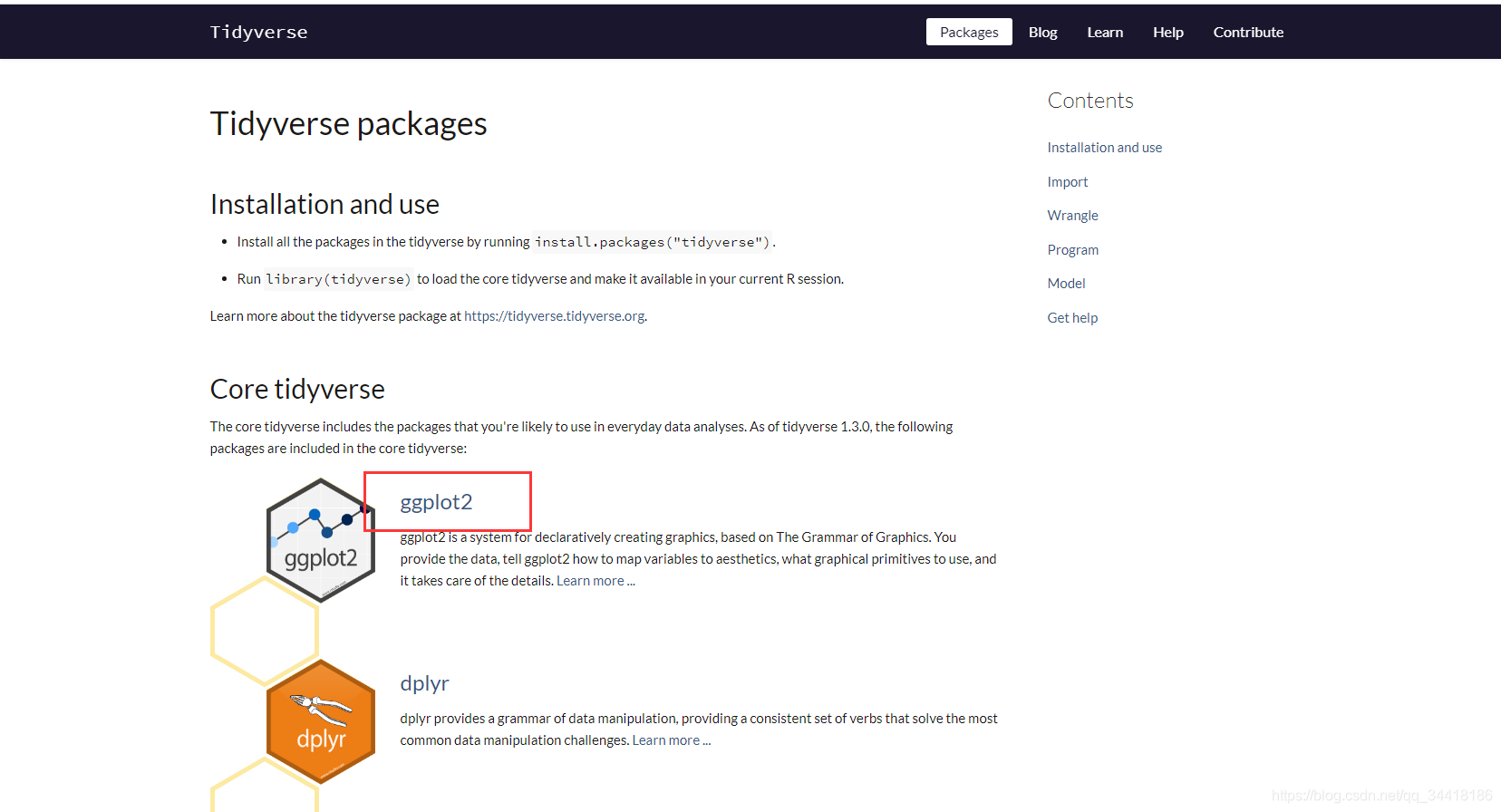Jump to the Model section

[1067, 284]
